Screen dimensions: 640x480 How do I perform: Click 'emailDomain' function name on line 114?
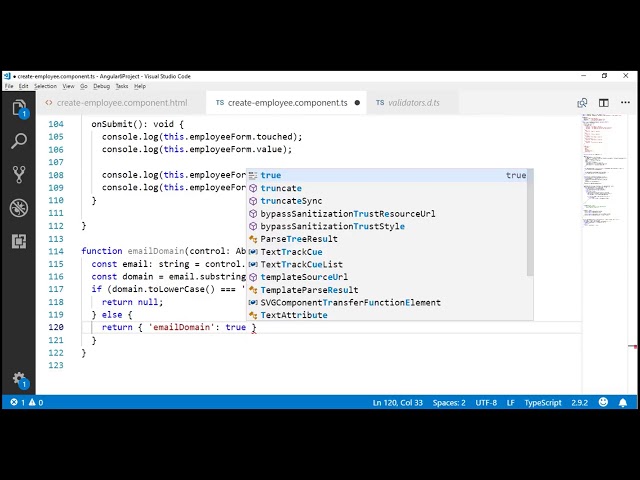(156, 251)
